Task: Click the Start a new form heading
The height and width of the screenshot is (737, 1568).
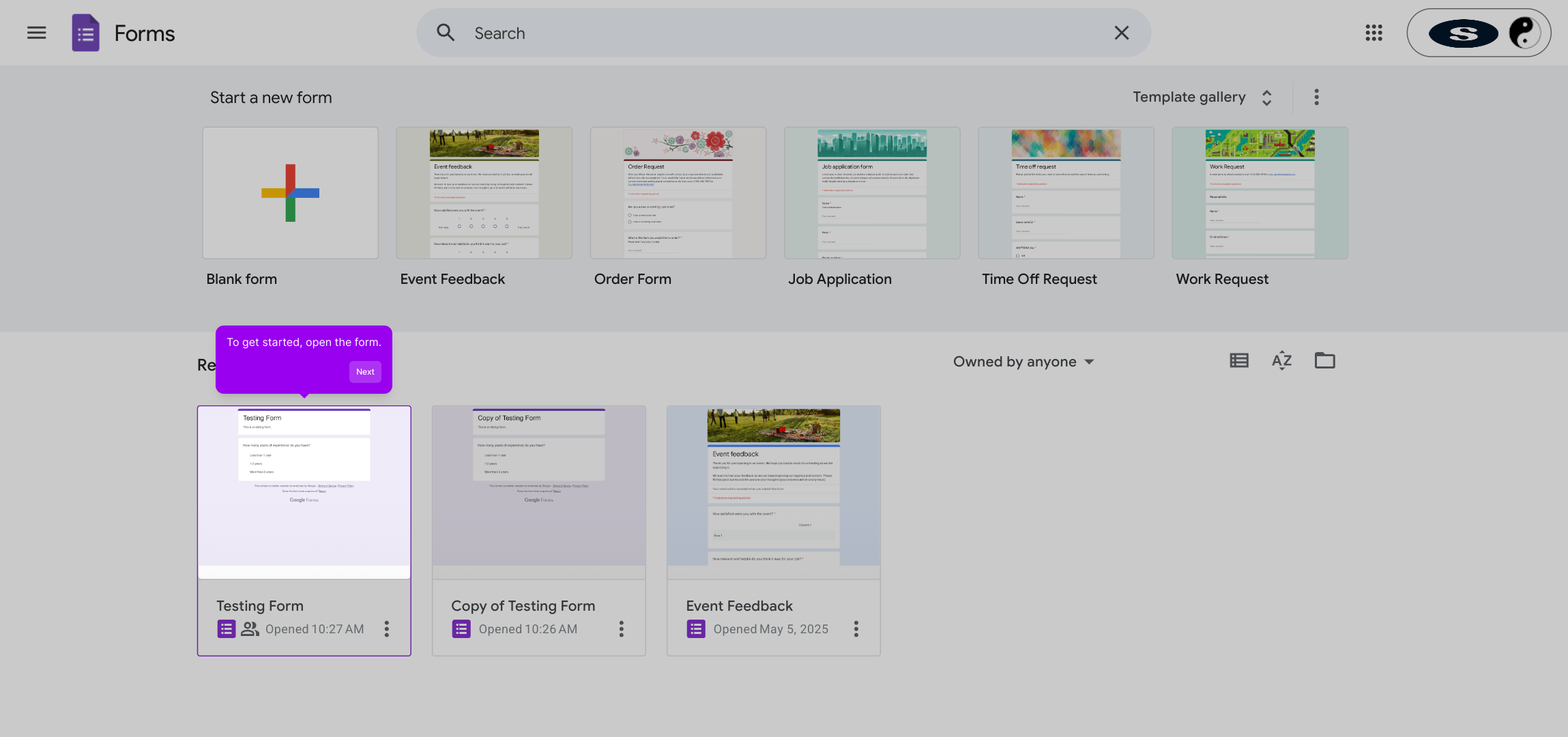Action: coord(271,98)
